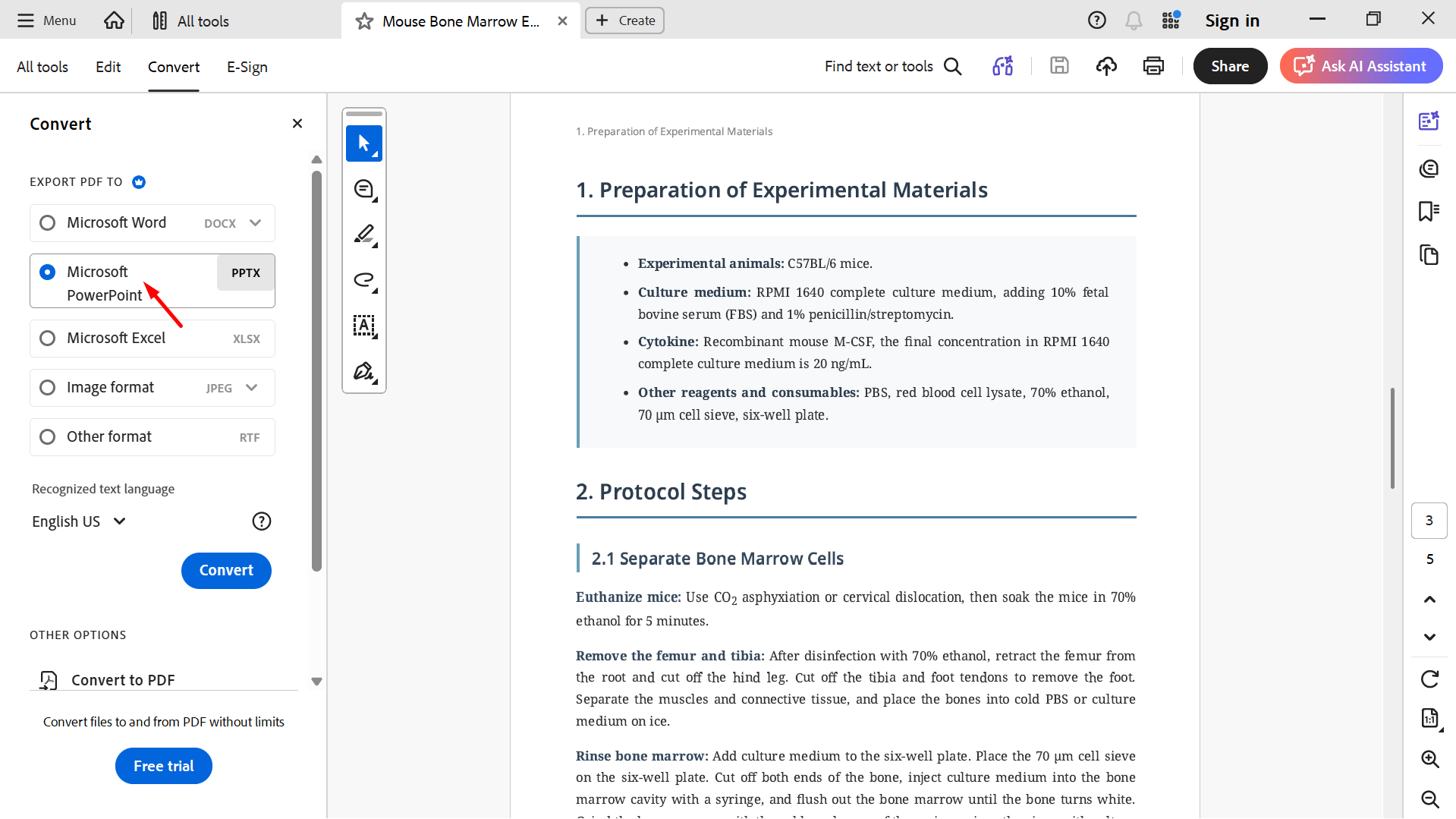
Task: Activate the text box select tool
Action: pos(364,326)
